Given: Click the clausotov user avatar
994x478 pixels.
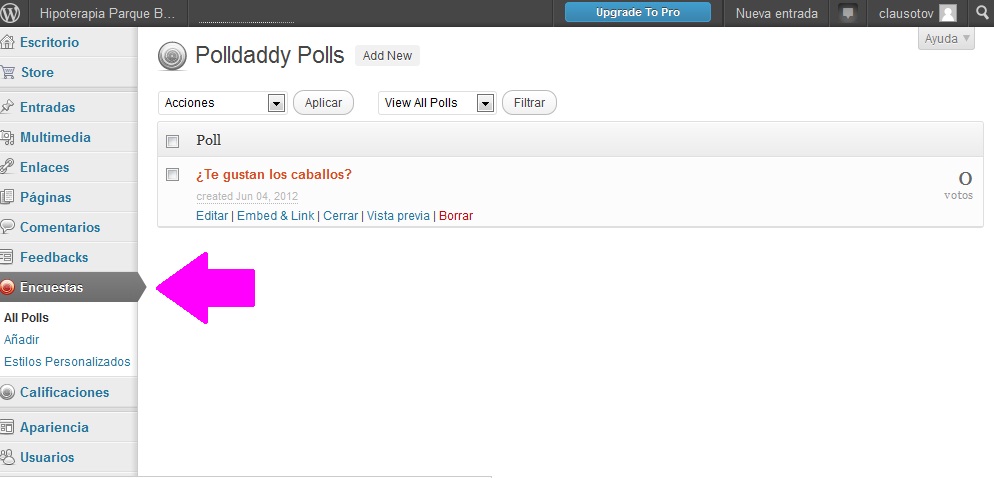Looking at the screenshot, I should click(x=947, y=13).
